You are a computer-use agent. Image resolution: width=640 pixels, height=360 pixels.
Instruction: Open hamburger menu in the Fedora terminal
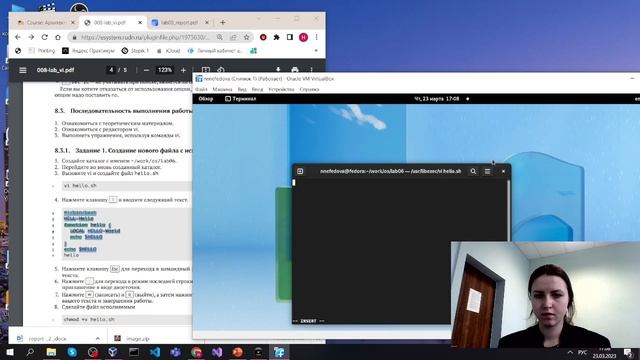[487, 171]
